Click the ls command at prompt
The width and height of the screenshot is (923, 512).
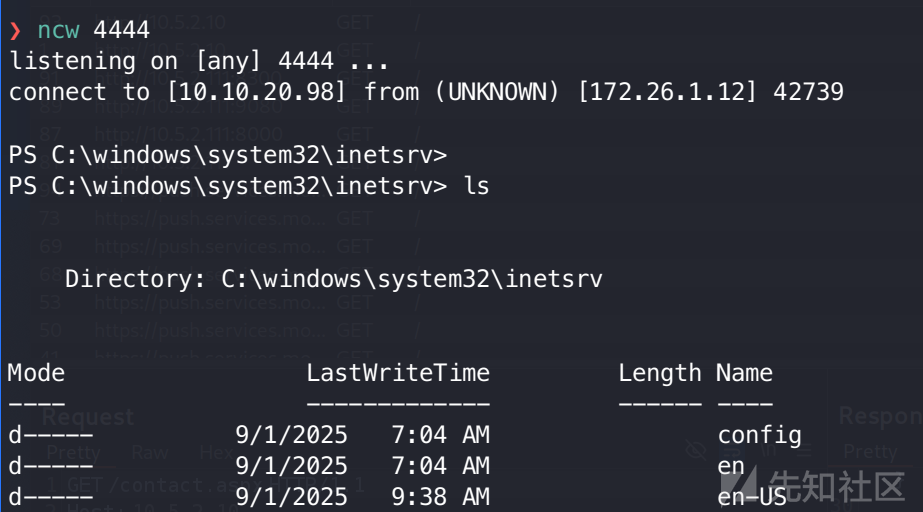(476, 186)
